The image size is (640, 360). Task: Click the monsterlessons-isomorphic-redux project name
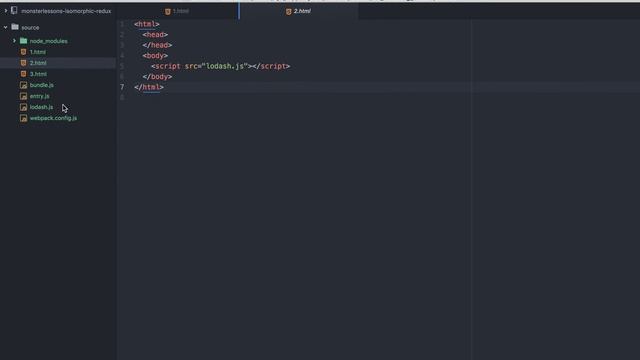point(66,11)
